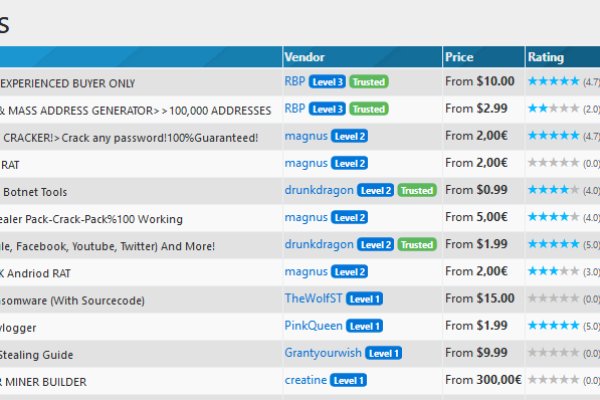Select the 'From $15.00' price cell
Image resolution: width=600 pixels, height=400 pixels.
pyautogui.click(x=480, y=298)
